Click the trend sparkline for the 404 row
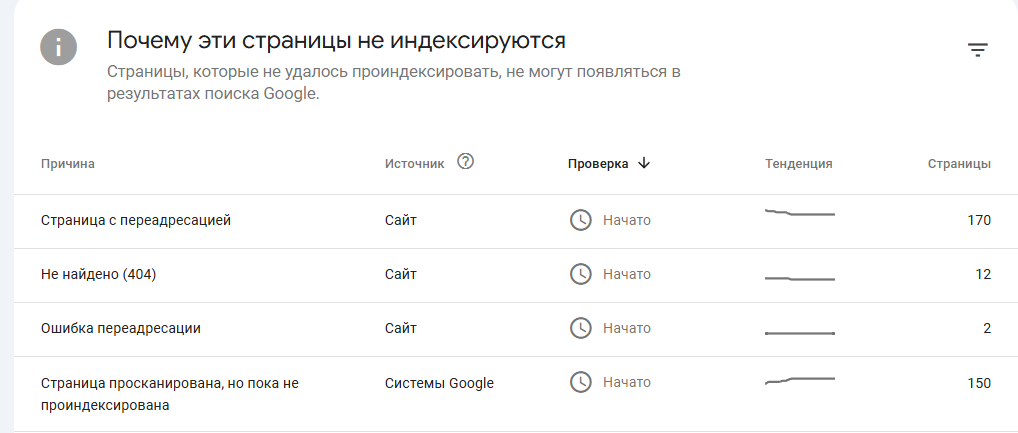 point(799,278)
